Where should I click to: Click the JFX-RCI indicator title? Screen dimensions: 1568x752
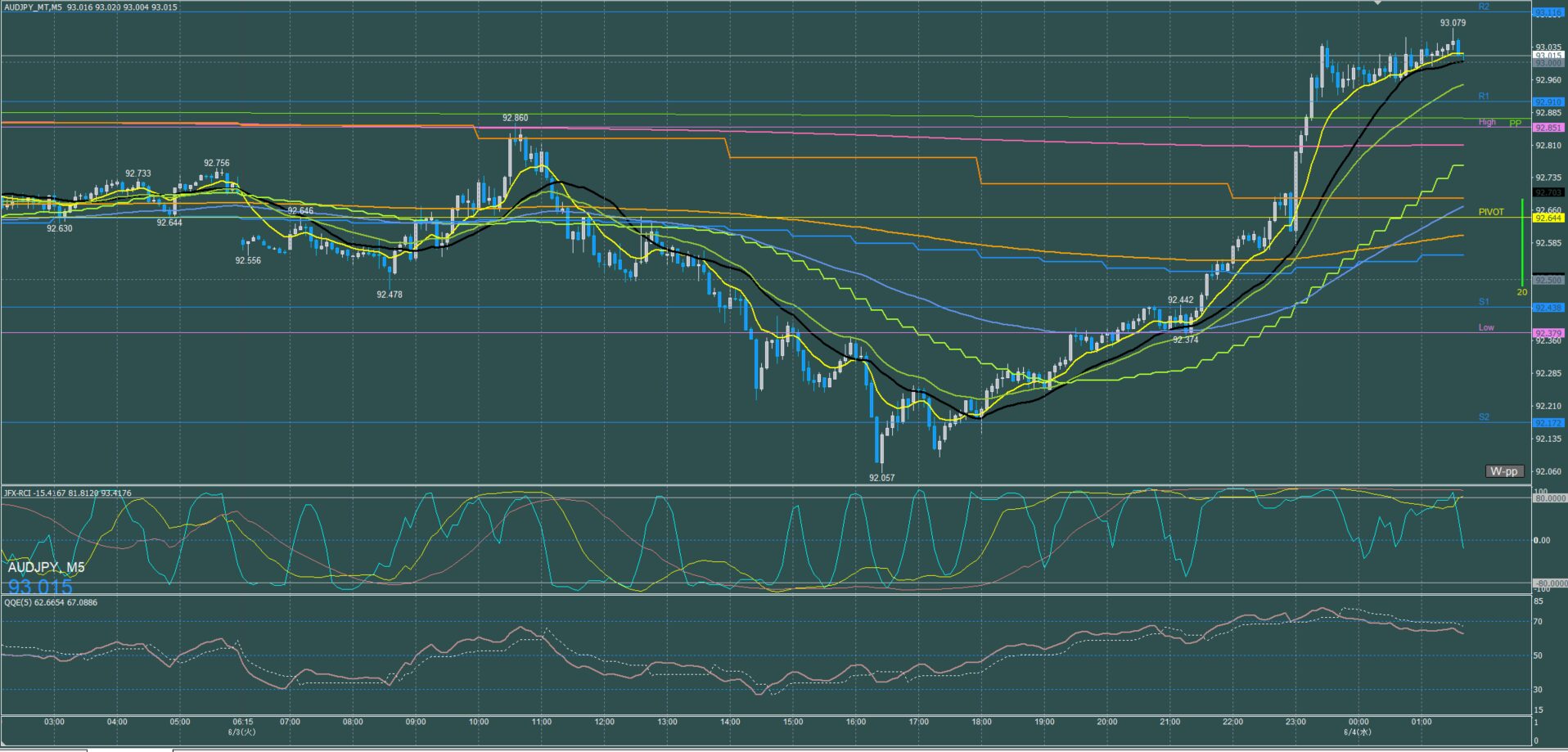pos(67,493)
